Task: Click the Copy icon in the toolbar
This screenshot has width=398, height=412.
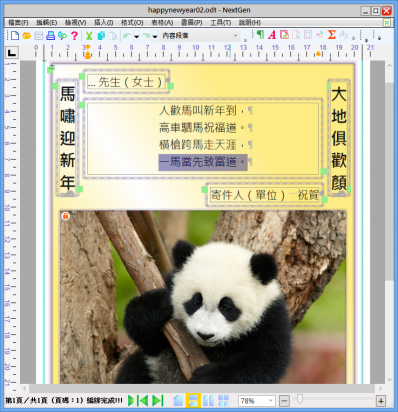Action: click(101, 35)
